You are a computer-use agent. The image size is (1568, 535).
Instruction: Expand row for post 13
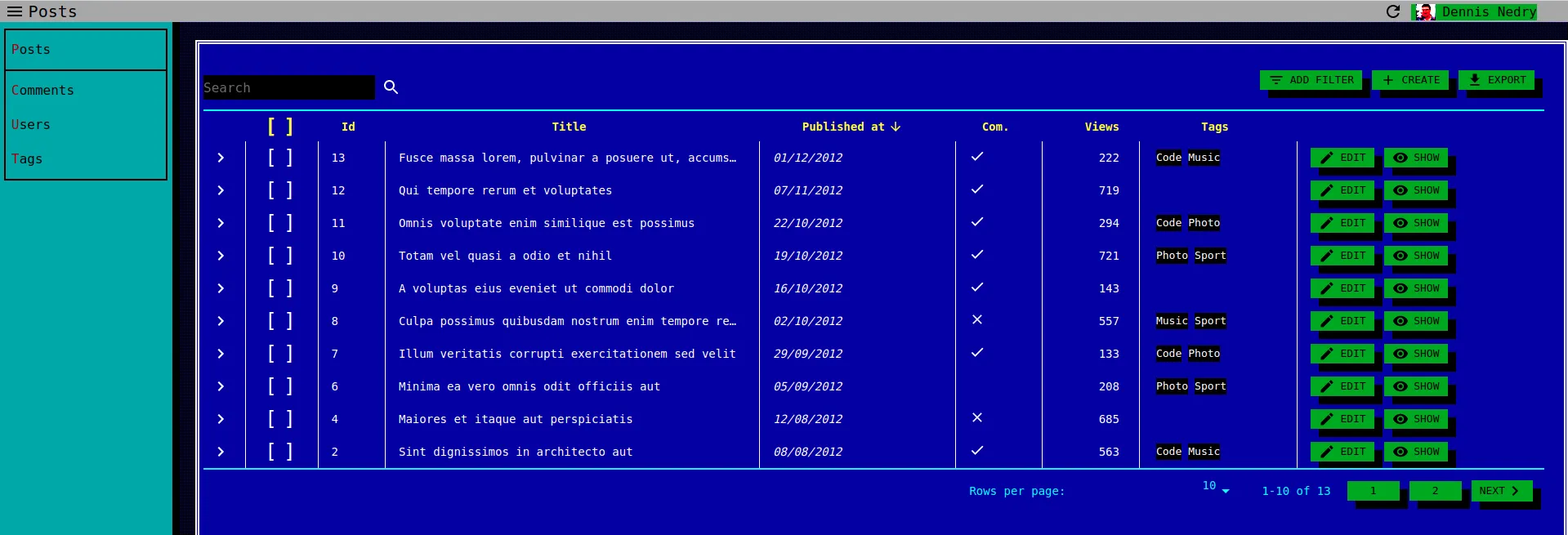point(221,158)
